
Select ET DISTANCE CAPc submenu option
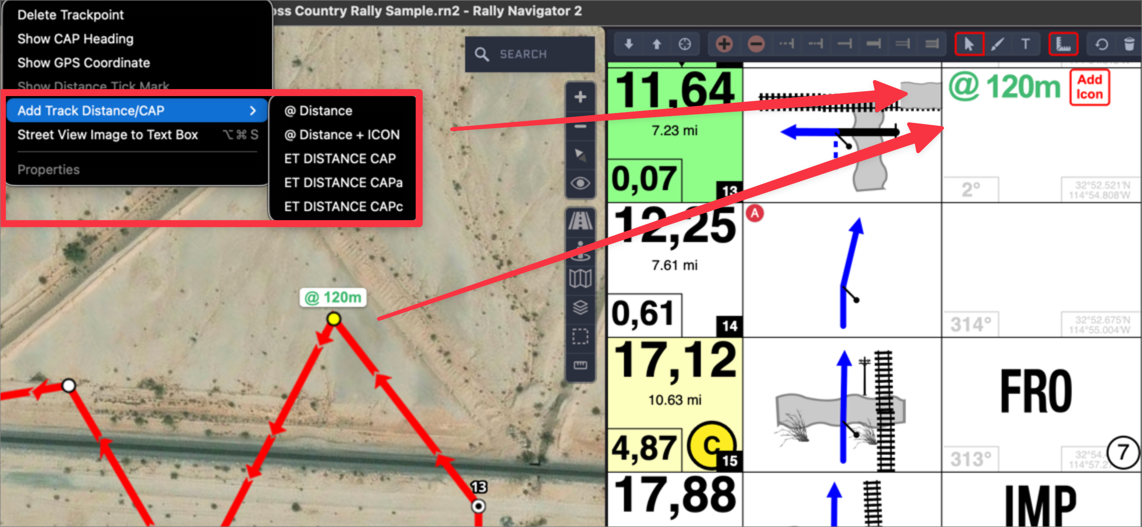pyautogui.click(x=344, y=206)
